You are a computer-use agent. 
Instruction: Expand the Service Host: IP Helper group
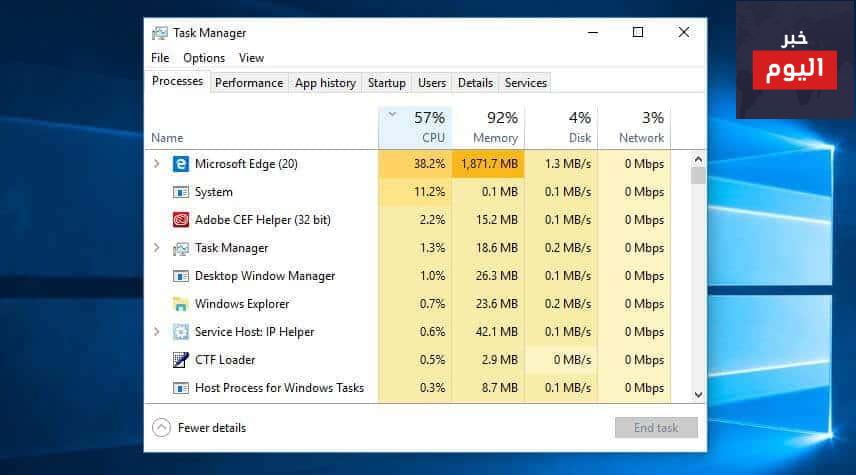[157, 331]
